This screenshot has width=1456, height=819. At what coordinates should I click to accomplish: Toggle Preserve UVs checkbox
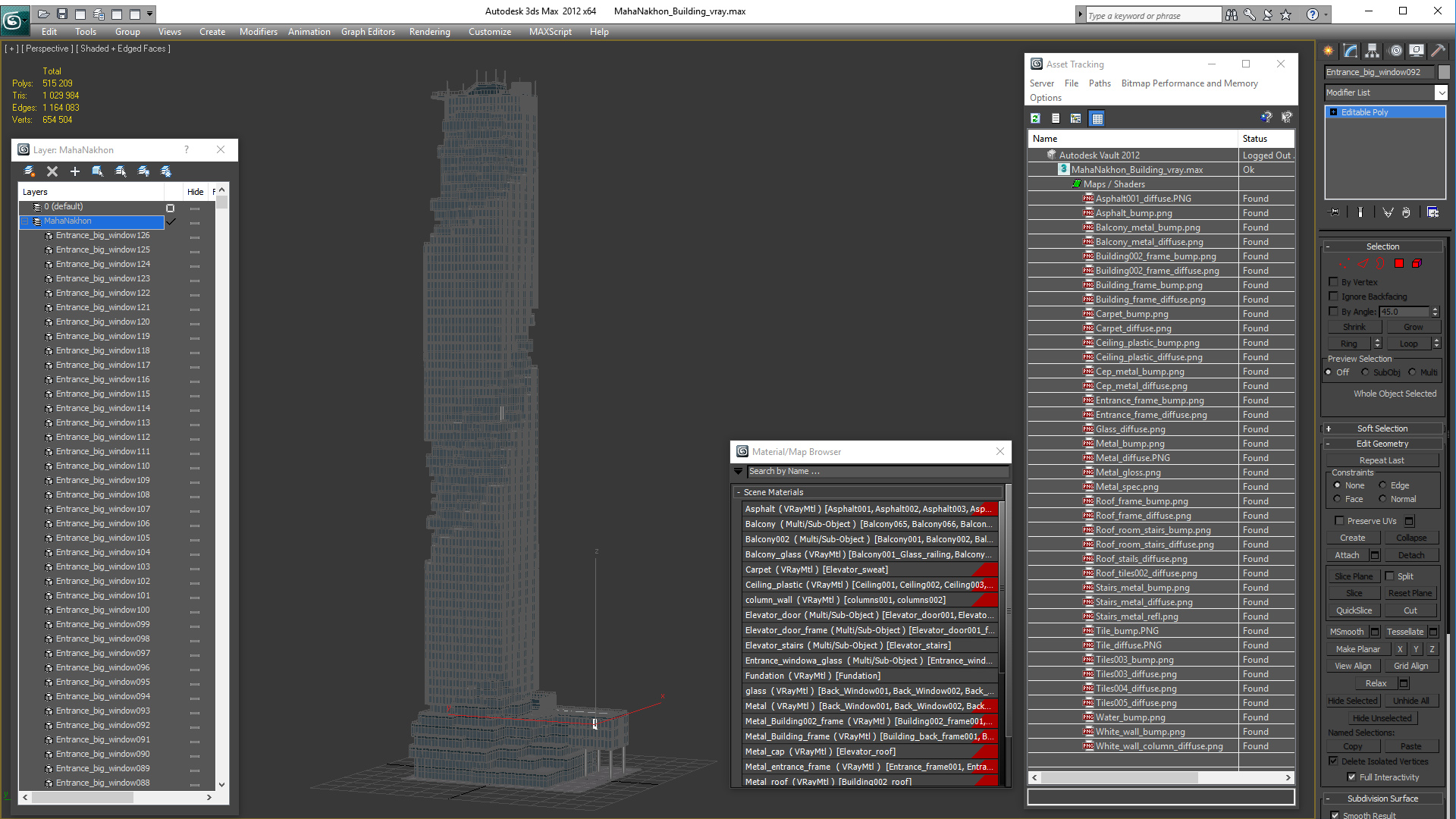[1340, 521]
